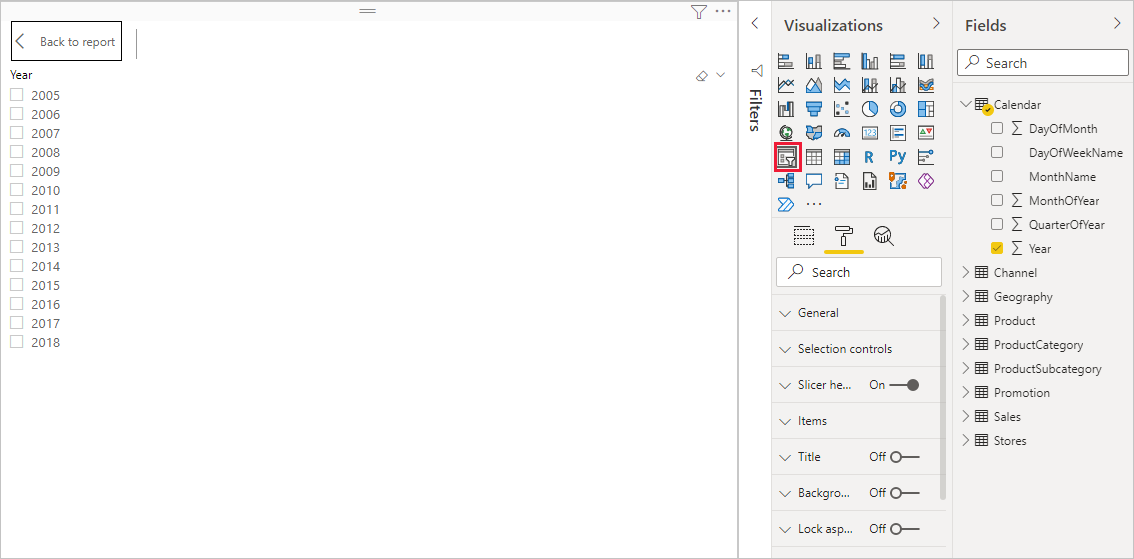Turn on the Lock aspect toggle
Image resolution: width=1134 pixels, height=559 pixels.
point(904,529)
